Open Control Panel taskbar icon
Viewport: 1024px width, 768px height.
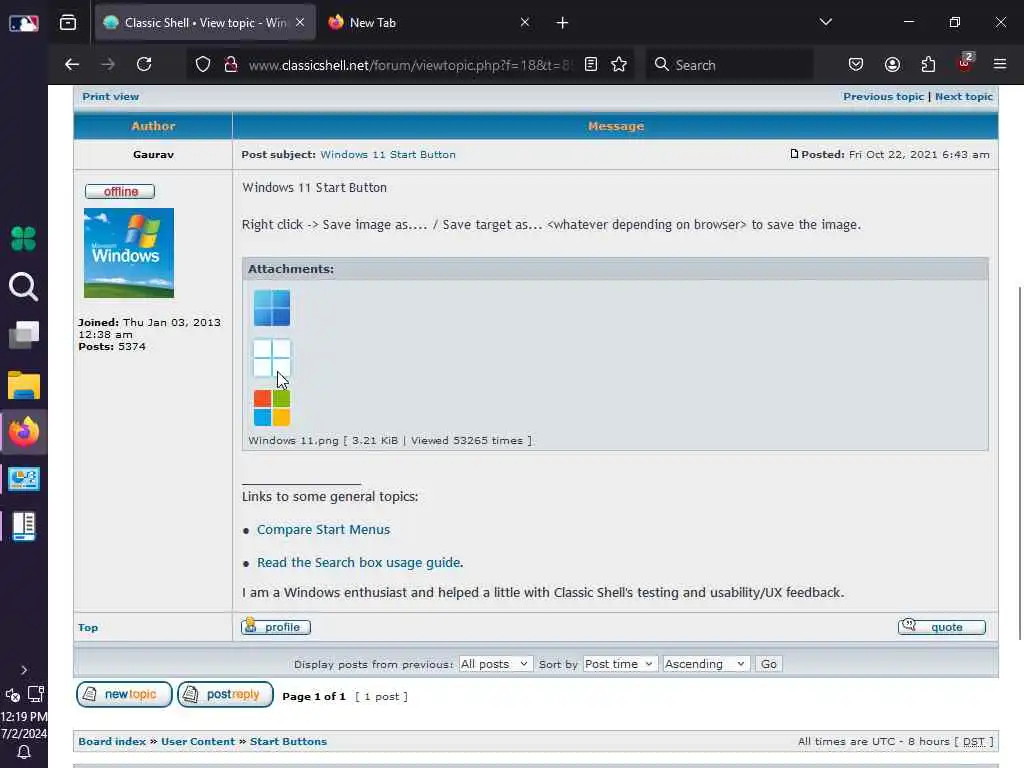[x=24, y=479]
